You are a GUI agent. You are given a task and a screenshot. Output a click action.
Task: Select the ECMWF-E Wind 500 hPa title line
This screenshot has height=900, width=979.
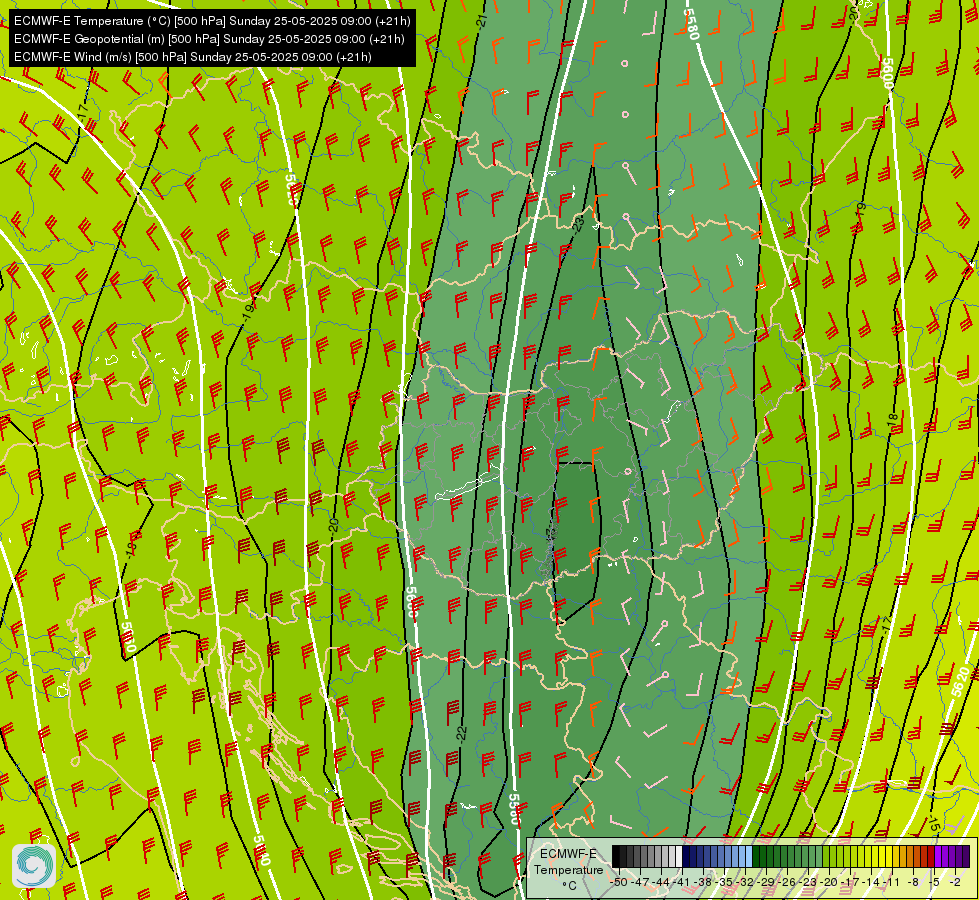tap(193, 57)
